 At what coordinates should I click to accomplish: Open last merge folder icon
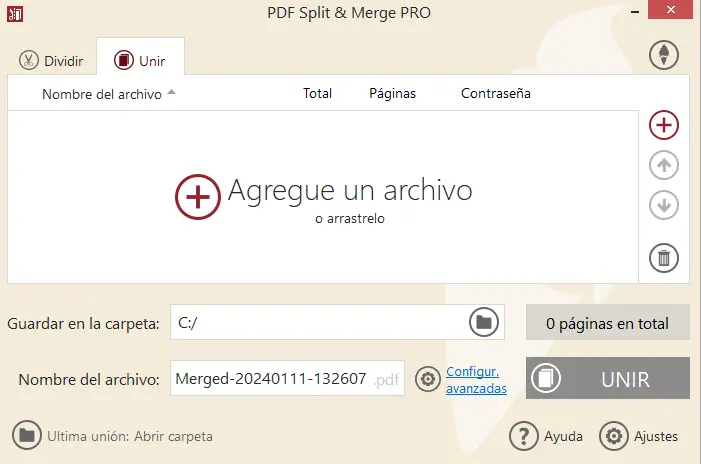27,435
